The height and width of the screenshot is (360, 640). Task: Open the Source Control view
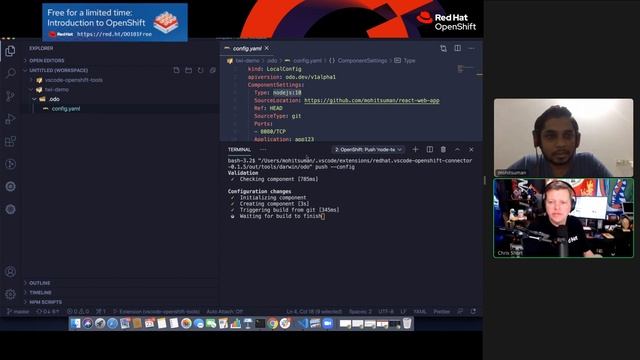(10, 96)
